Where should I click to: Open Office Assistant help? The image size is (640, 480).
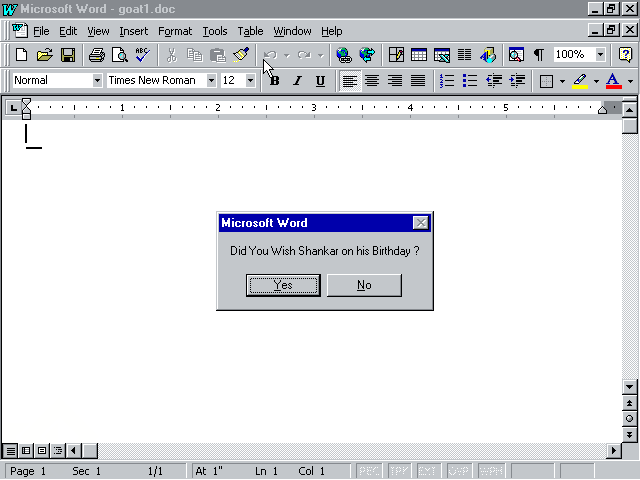[x=626, y=55]
